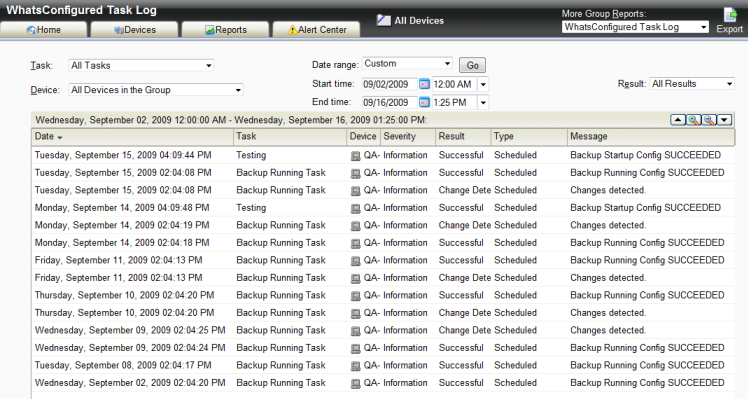
Task: Click the End time date field 09/16/2009
Action: click(389, 102)
